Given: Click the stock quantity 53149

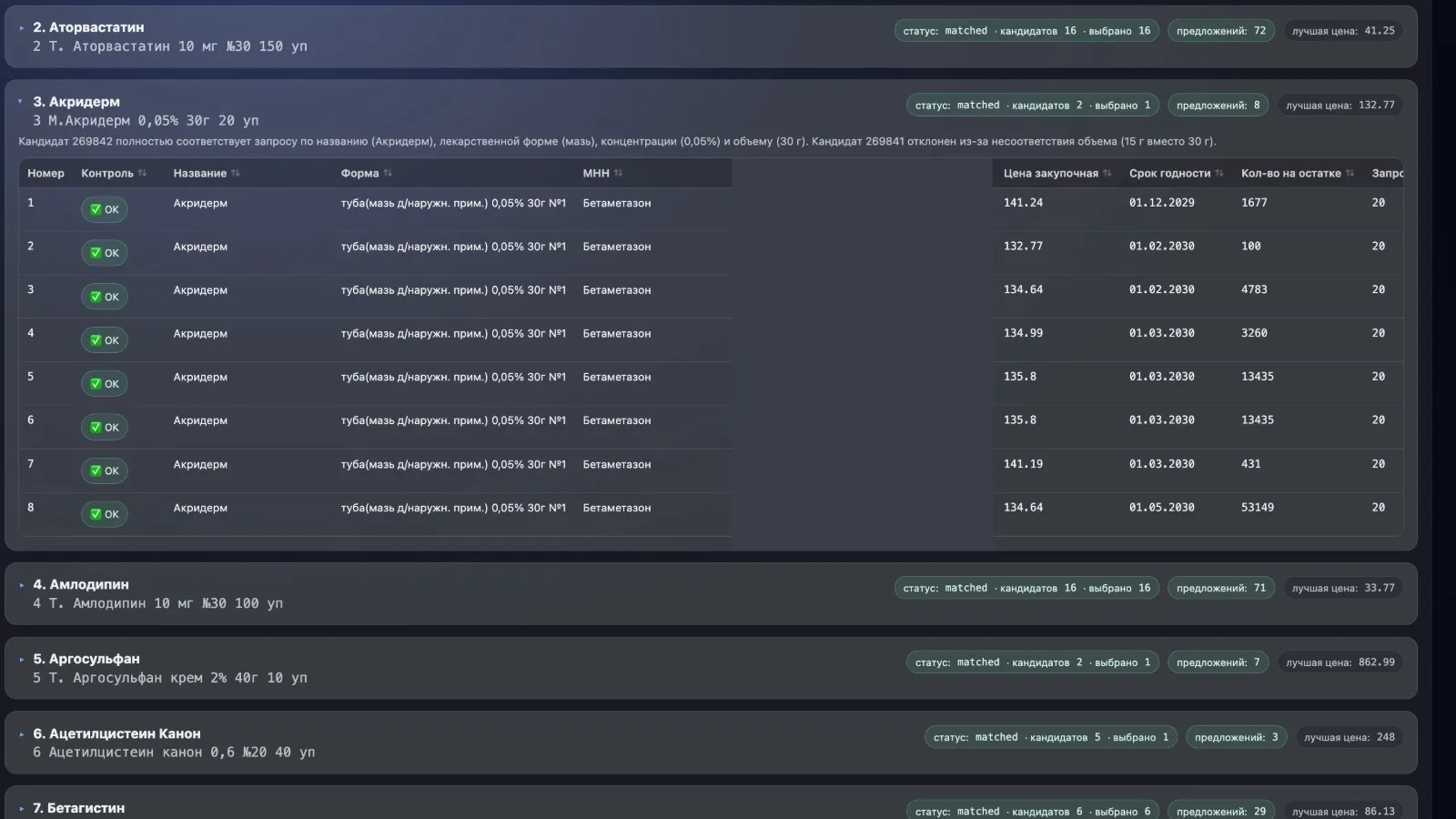Looking at the screenshot, I should coord(1258,508).
